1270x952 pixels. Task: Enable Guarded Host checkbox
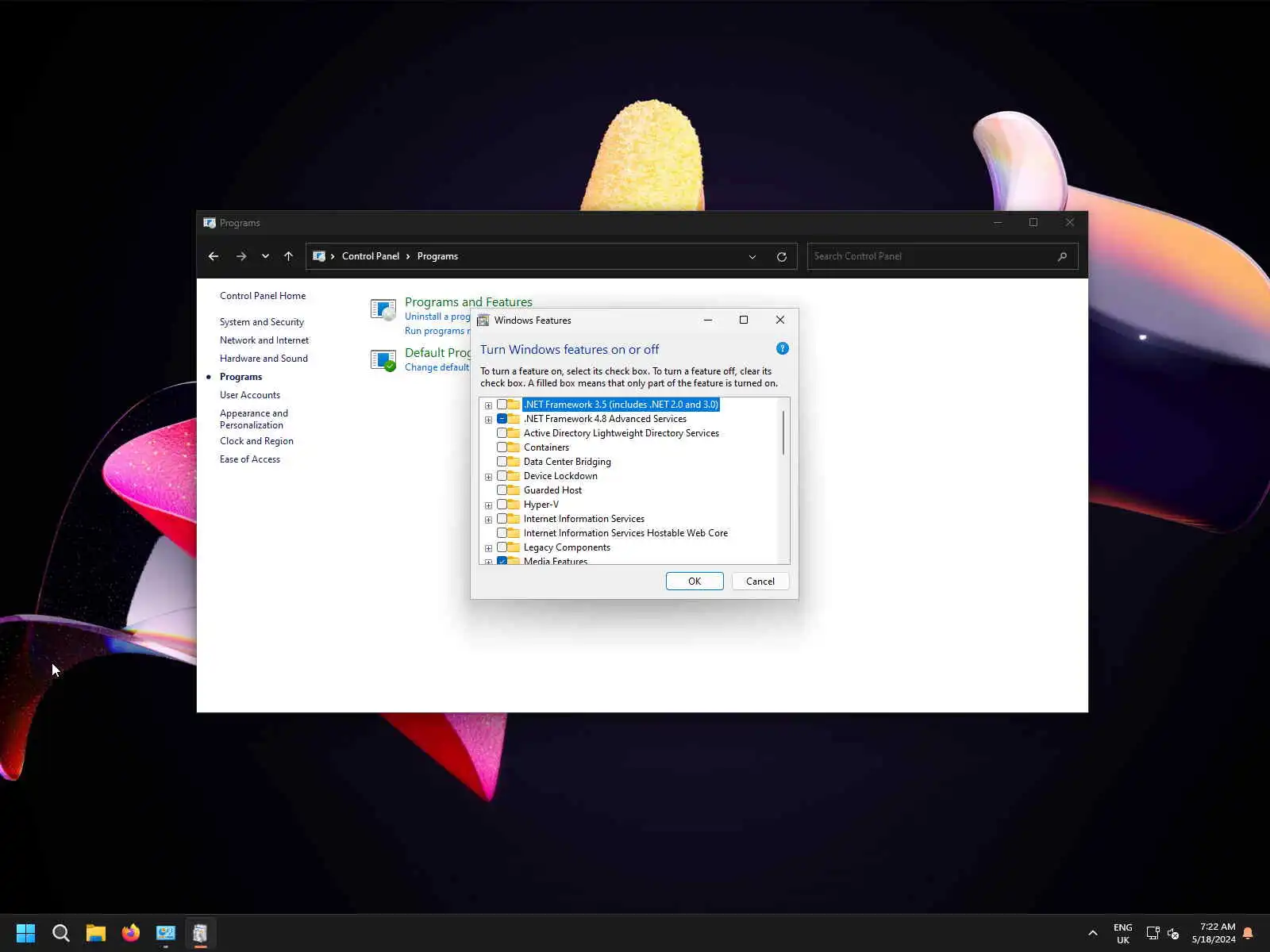502,490
